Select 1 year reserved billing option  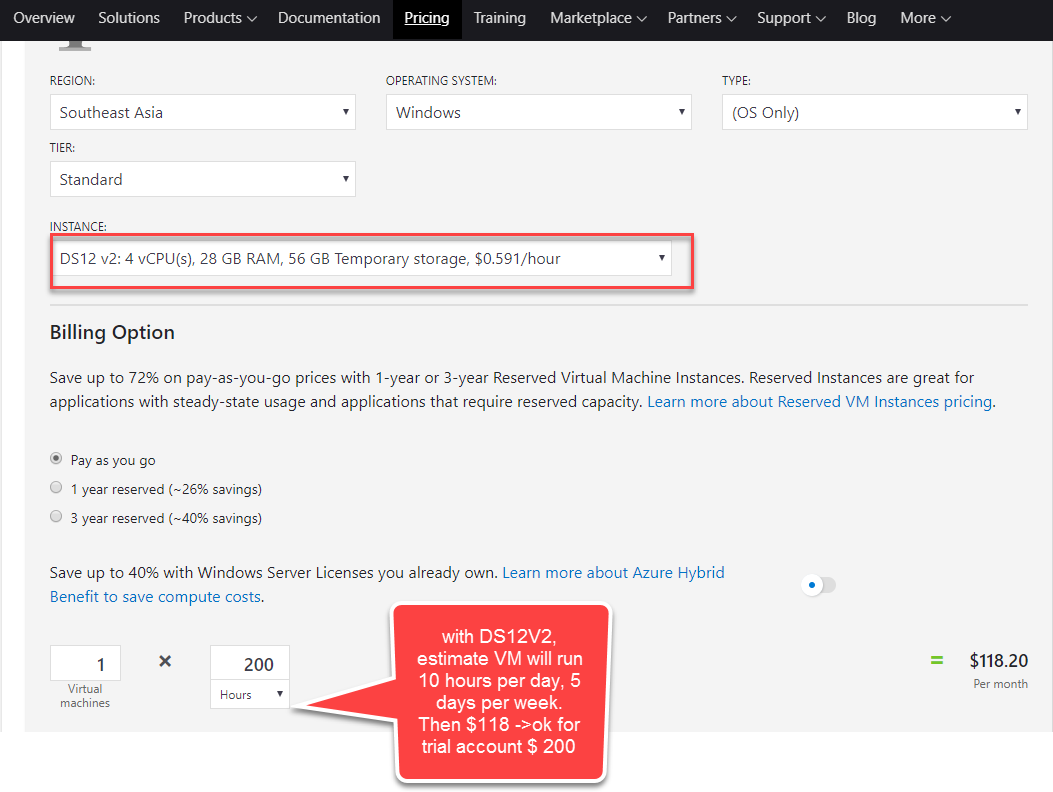pyautogui.click(x=56, y=488)
